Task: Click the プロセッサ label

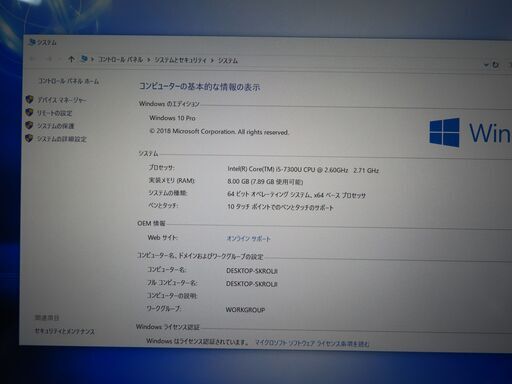Action: pyautogui.click(x=161, y=167)
